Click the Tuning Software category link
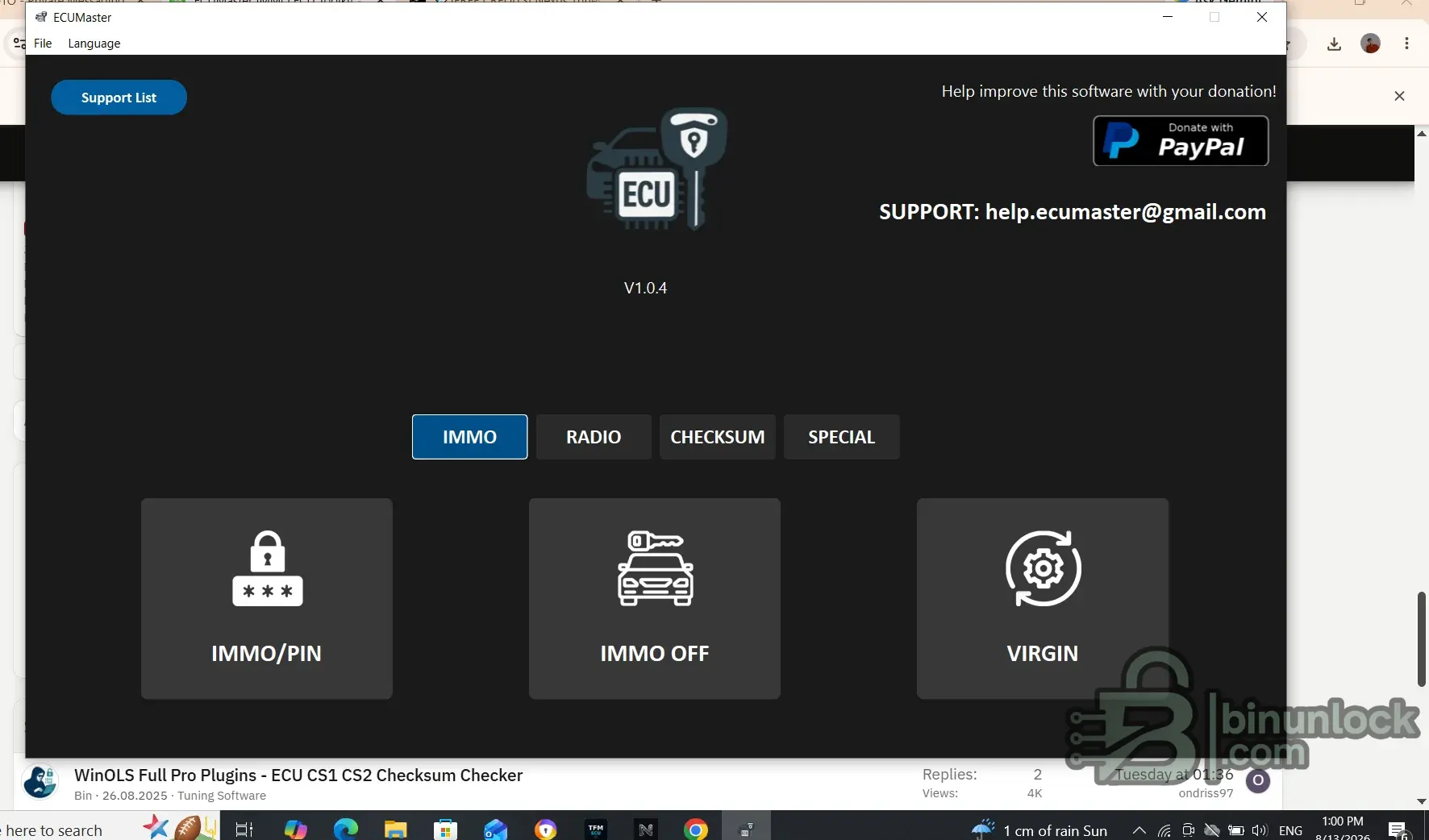The image size is (1429, 840). (222, 796)
